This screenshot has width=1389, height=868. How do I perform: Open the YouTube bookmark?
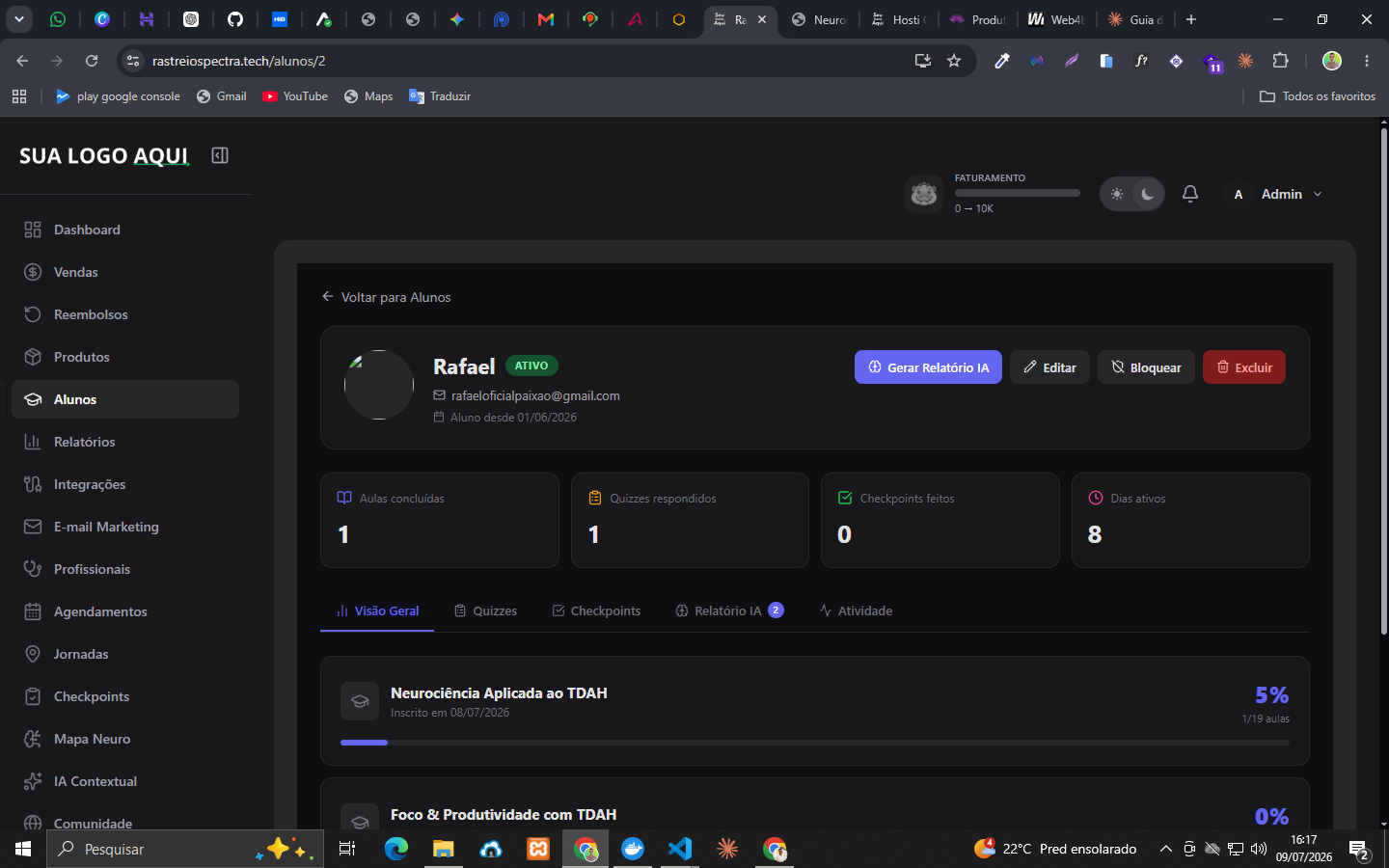pyautogui.click(x=295, y=96)
